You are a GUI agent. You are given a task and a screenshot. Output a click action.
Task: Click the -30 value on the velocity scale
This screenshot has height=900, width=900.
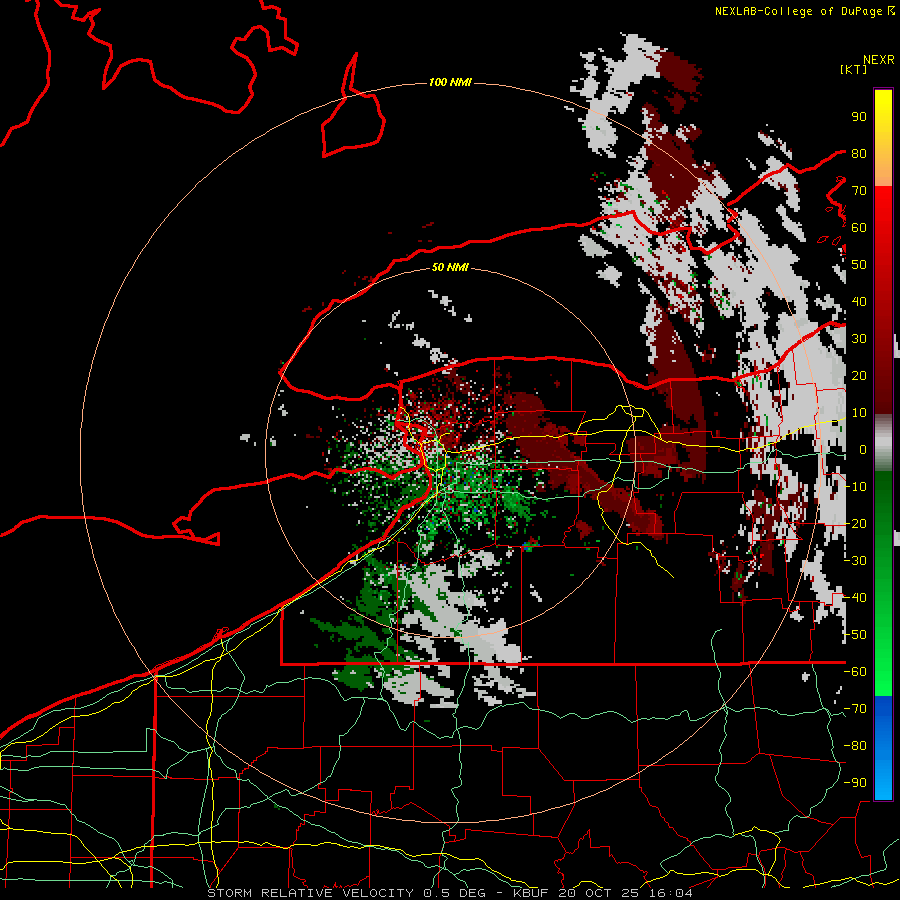(x=855, y=560)
